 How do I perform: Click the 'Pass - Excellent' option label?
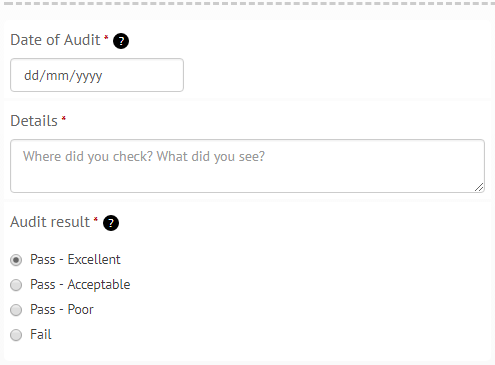[x=75, y=259]
